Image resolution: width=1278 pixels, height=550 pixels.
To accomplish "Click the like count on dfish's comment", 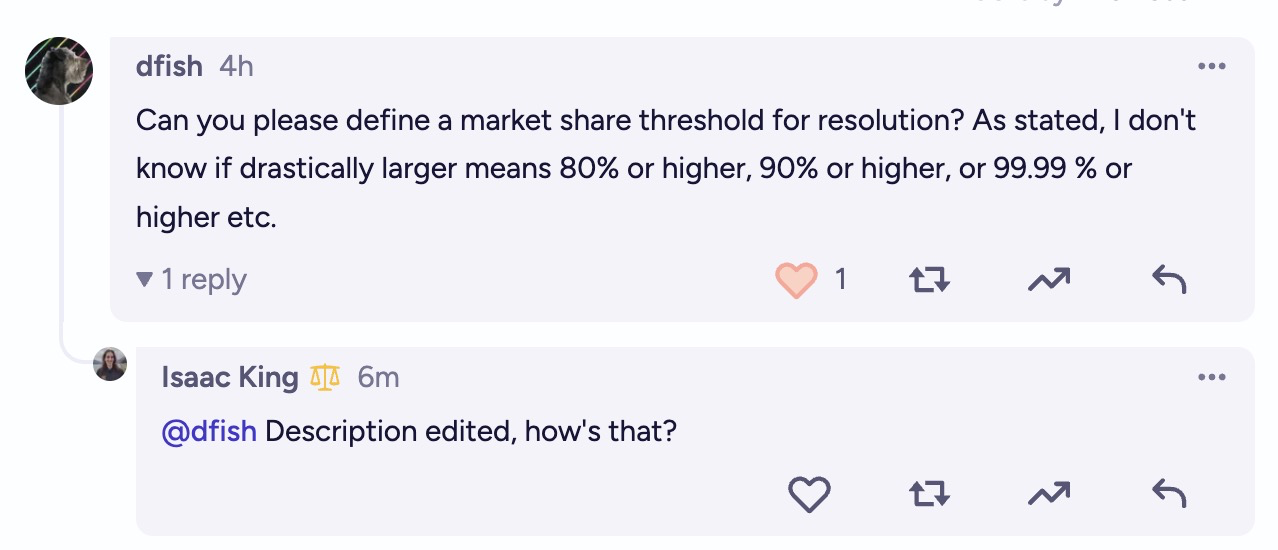I will tap(840, 280).
